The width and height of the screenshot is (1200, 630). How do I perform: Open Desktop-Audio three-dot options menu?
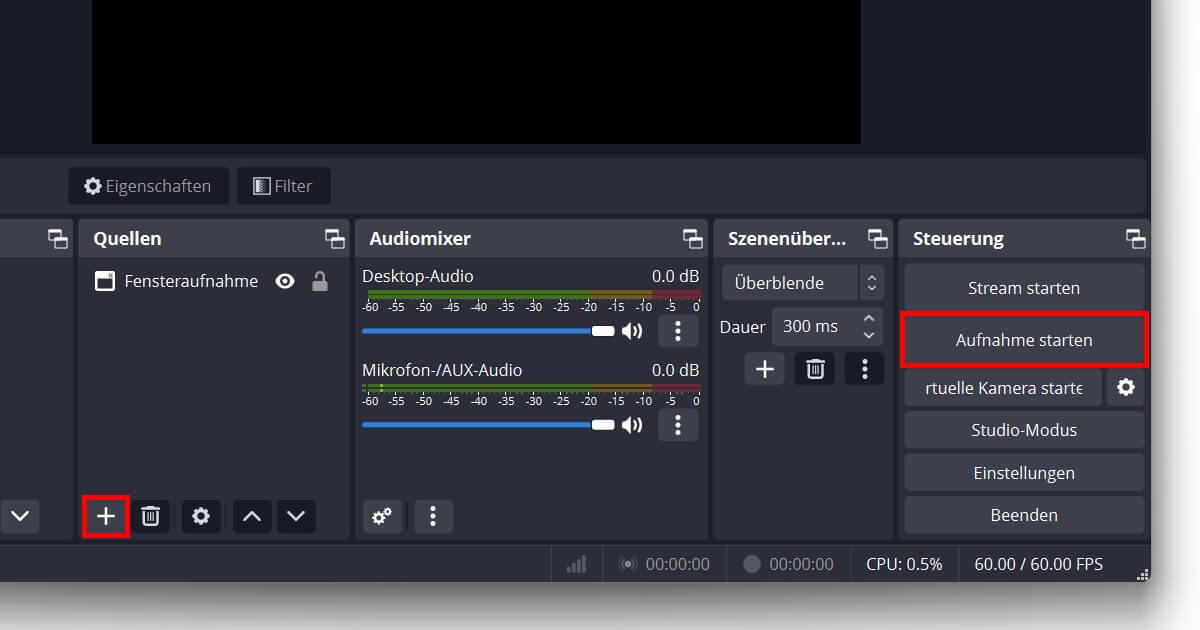678,331
